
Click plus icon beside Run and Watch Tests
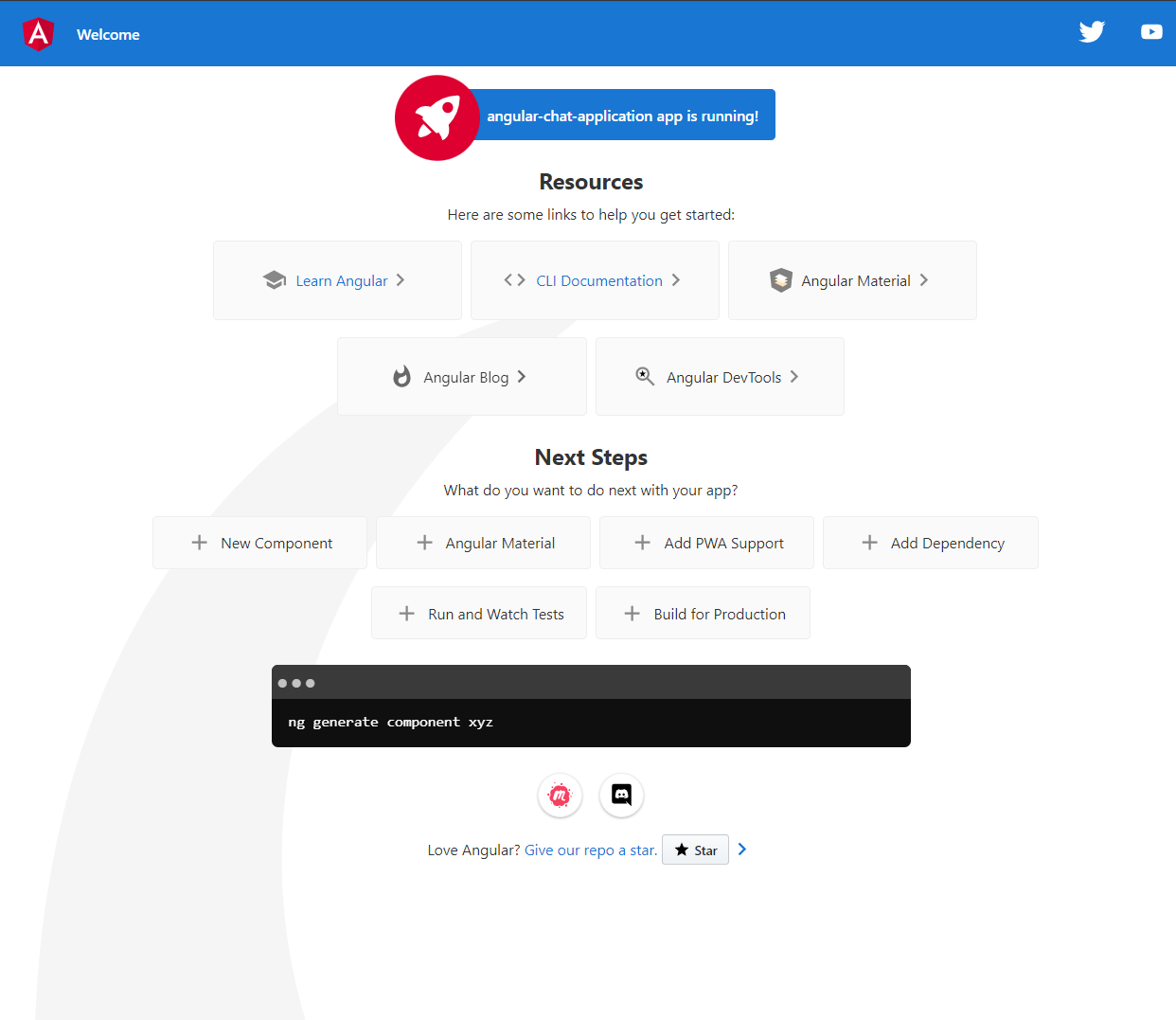(x=406, y=614)
